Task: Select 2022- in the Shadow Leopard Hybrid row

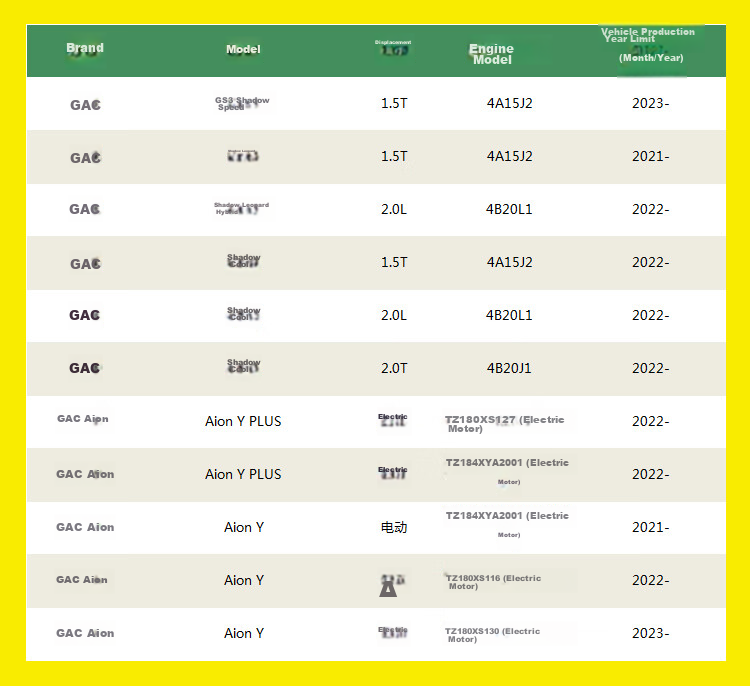Action: [x=651, y=210]
